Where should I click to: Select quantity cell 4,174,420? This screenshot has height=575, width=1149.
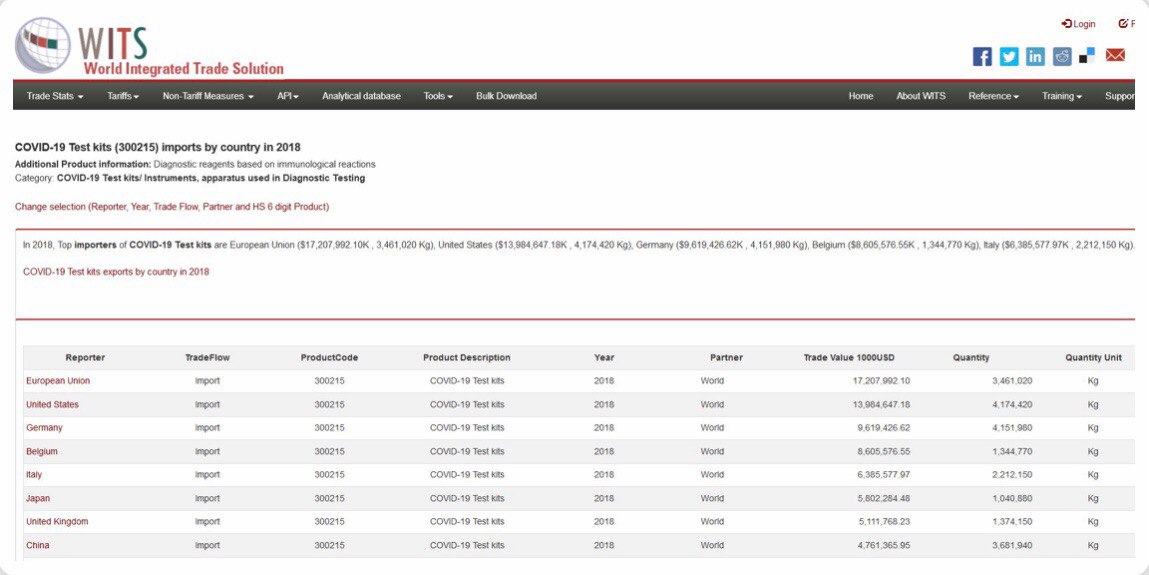tap(1012, 404)
